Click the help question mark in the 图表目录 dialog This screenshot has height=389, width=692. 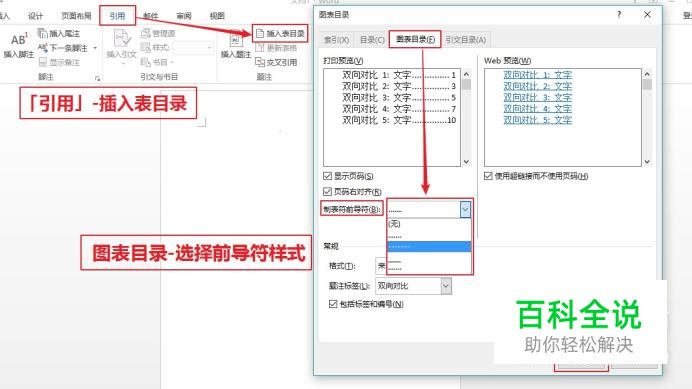619,15
